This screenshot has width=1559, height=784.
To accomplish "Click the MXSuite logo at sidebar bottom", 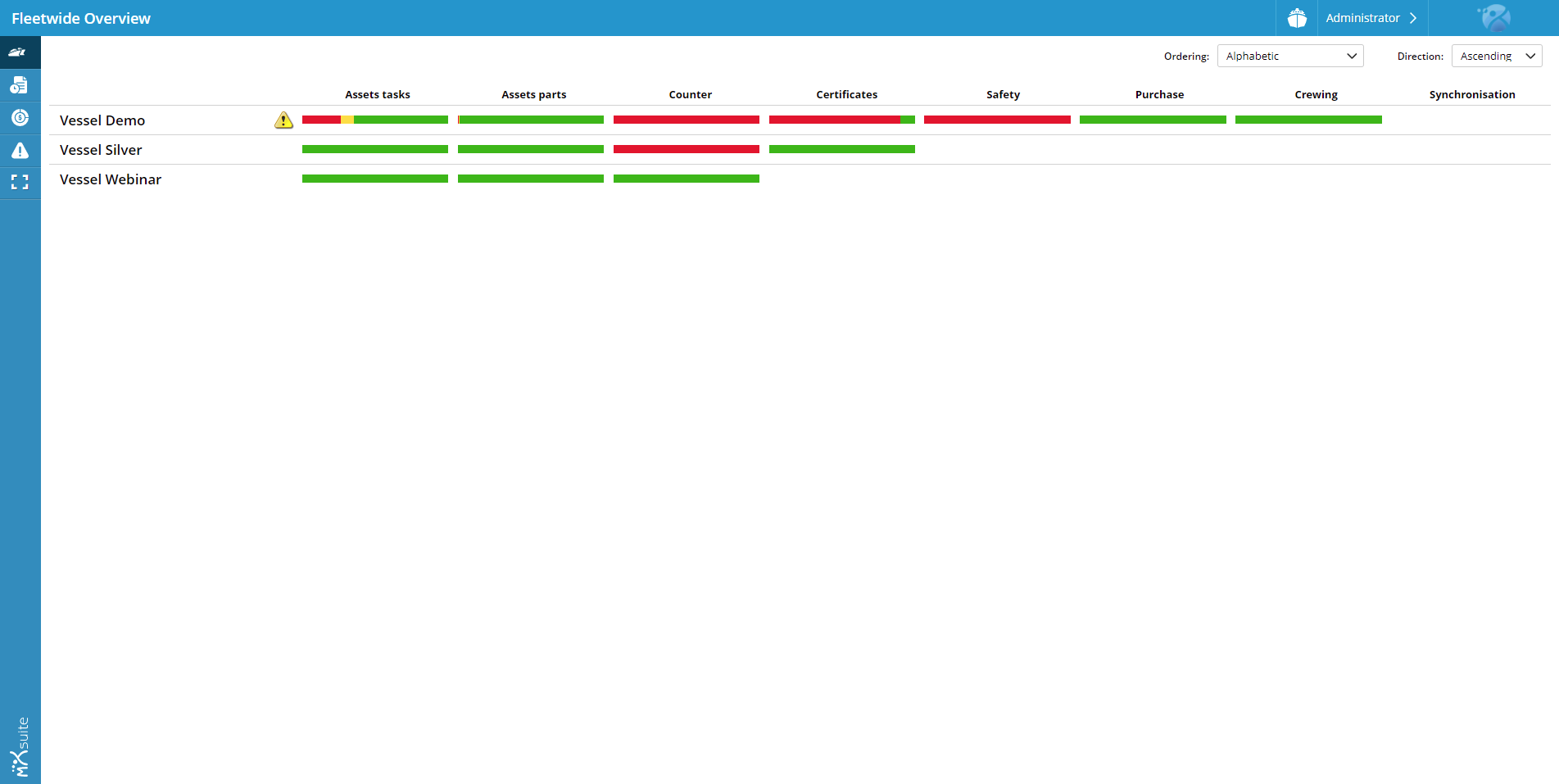I will pyautogui.click(x=20, y=746).
